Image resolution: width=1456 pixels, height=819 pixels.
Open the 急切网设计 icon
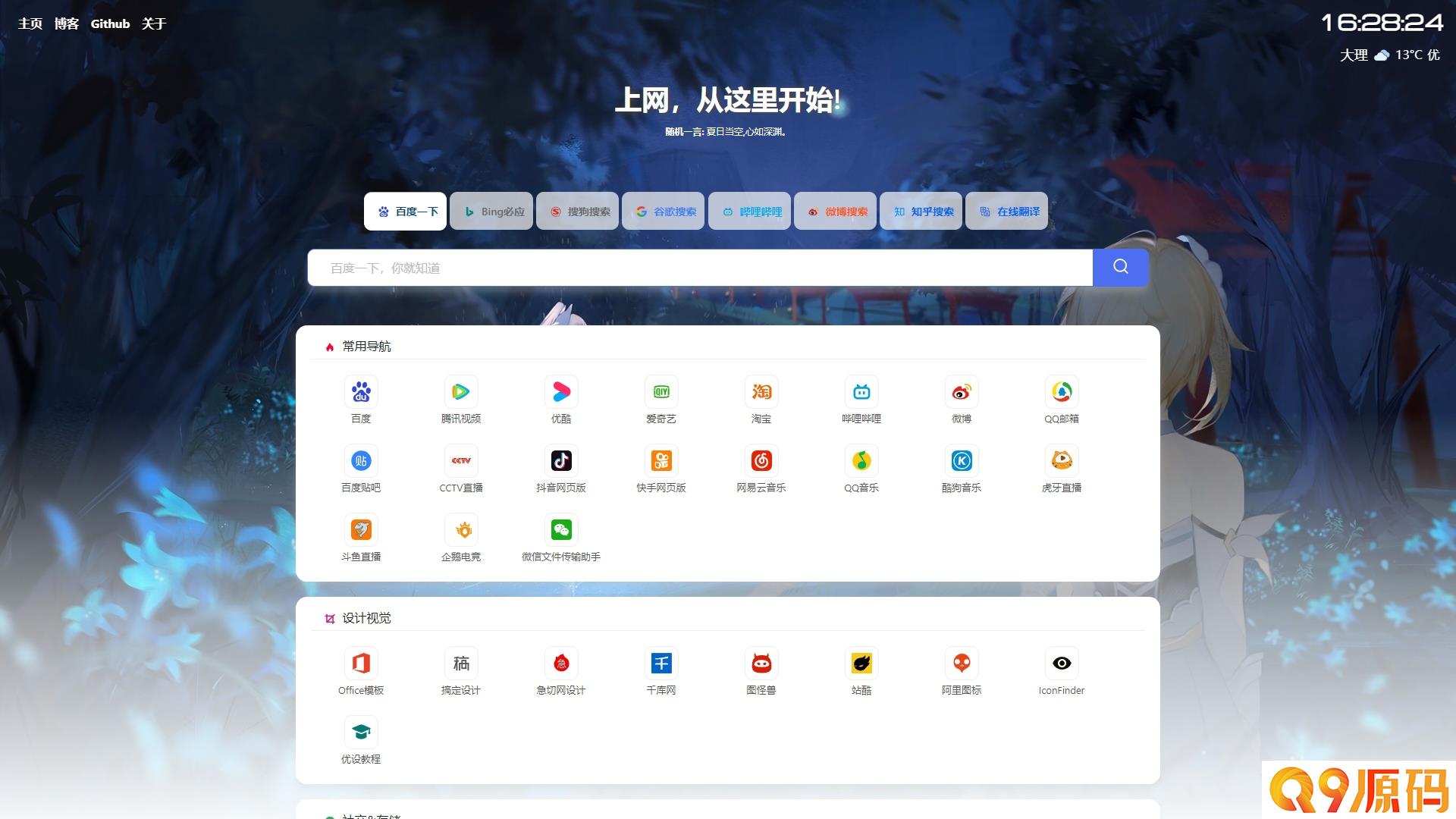tap(561, 664)
